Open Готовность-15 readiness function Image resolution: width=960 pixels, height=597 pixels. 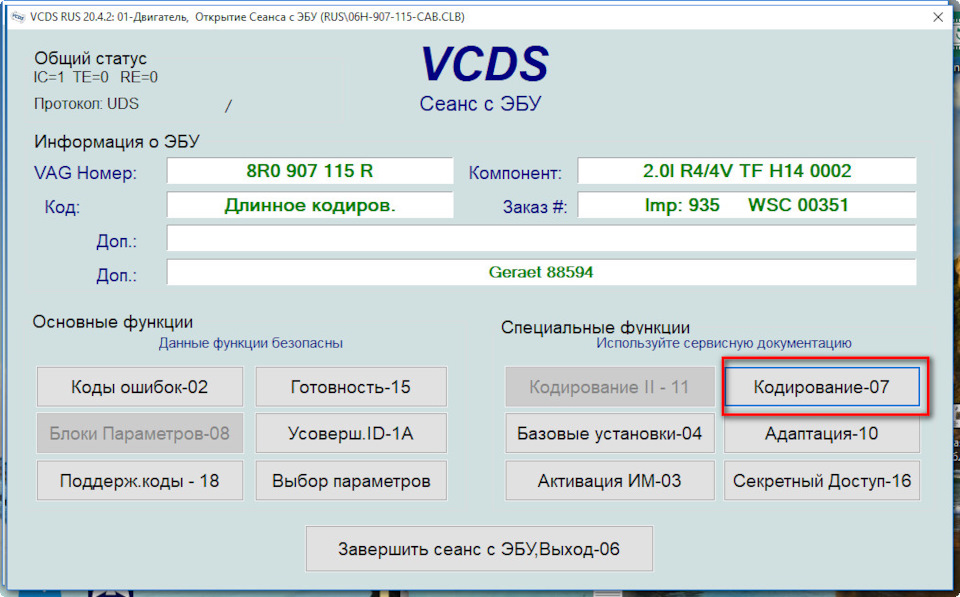(351, 387)
